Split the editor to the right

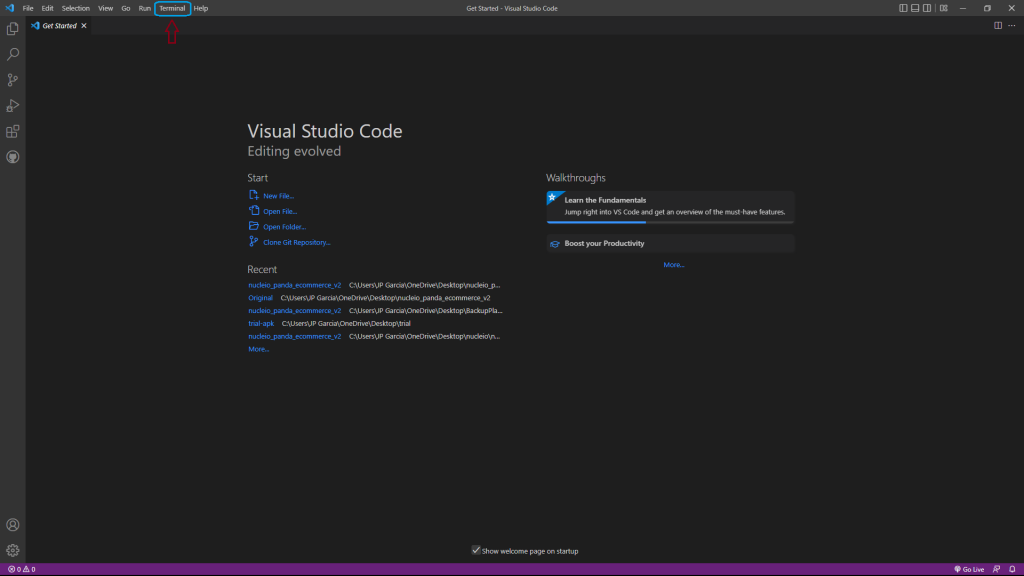[x=998, y=25]
